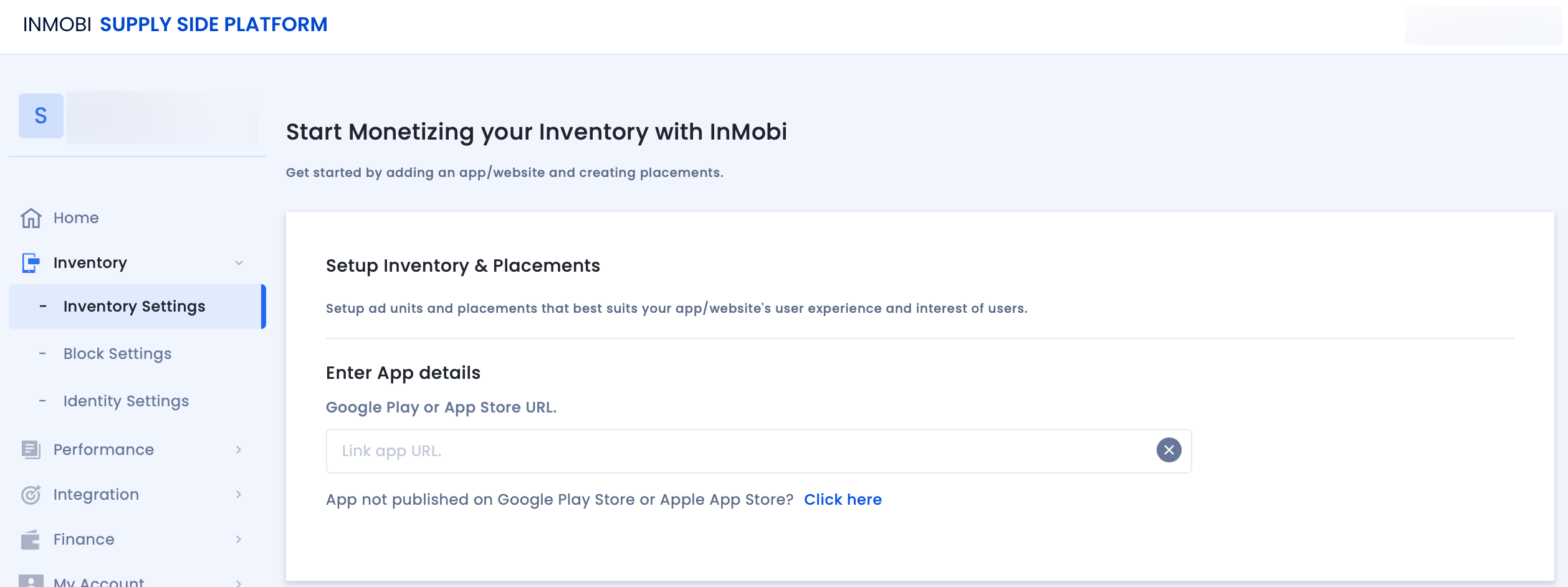Open Identity Settings submenu item
This screenshot has height=587, width=1568.
[x=126, y=401]
